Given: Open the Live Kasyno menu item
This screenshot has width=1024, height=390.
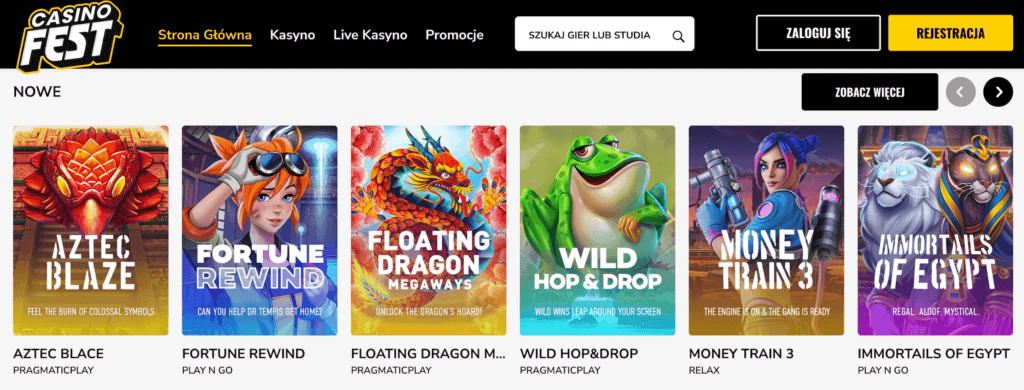Looking at the screenshot, I should point(370,35).
